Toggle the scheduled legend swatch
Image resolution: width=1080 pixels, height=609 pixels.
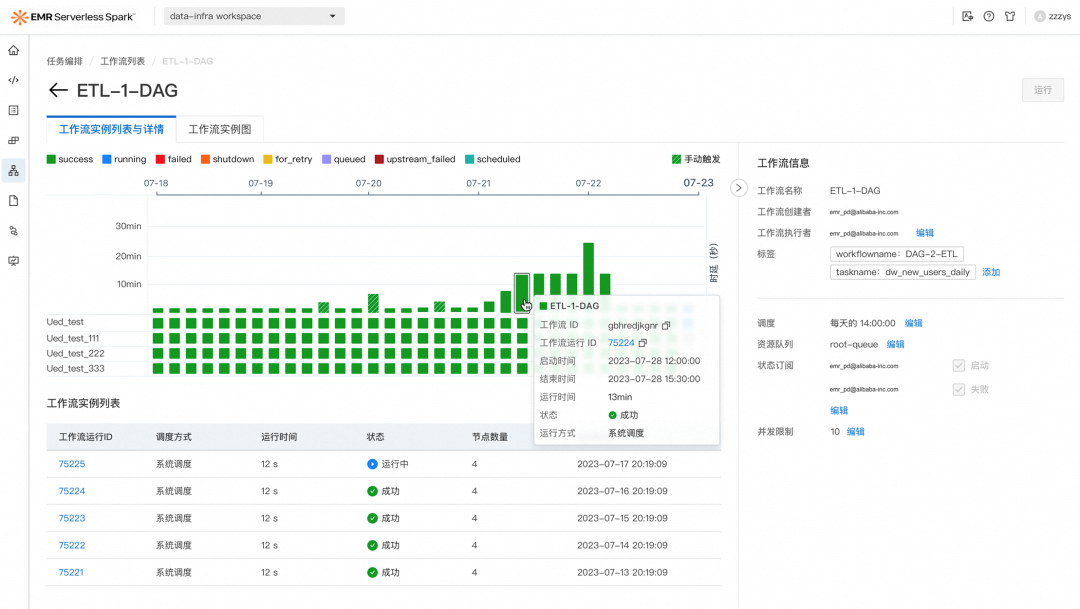470,159
